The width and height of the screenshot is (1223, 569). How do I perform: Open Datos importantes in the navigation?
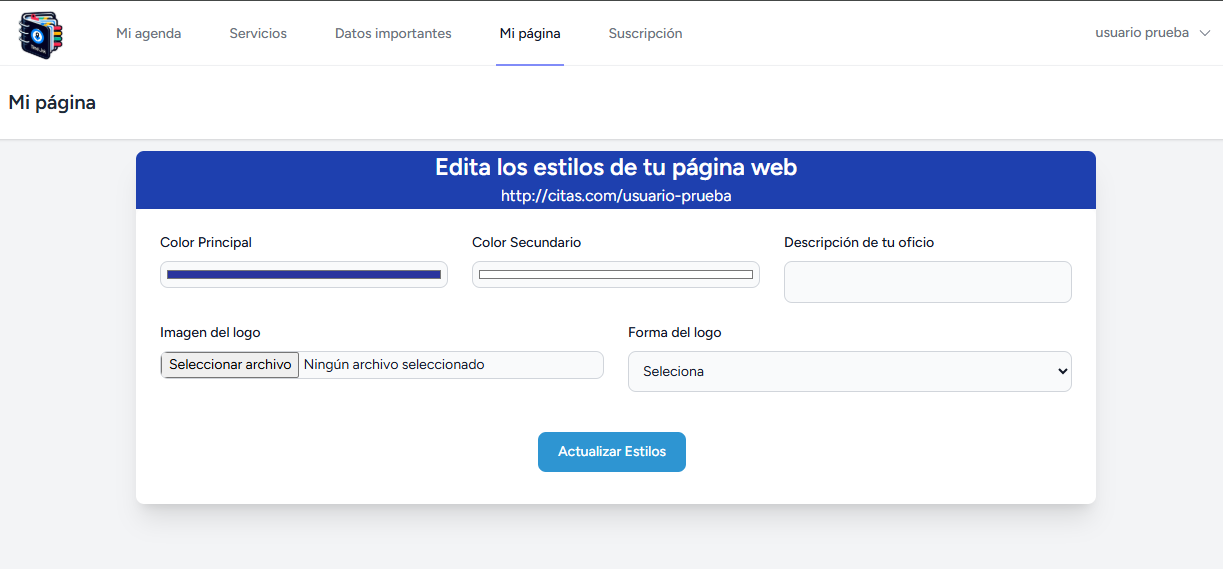(393, 33)
